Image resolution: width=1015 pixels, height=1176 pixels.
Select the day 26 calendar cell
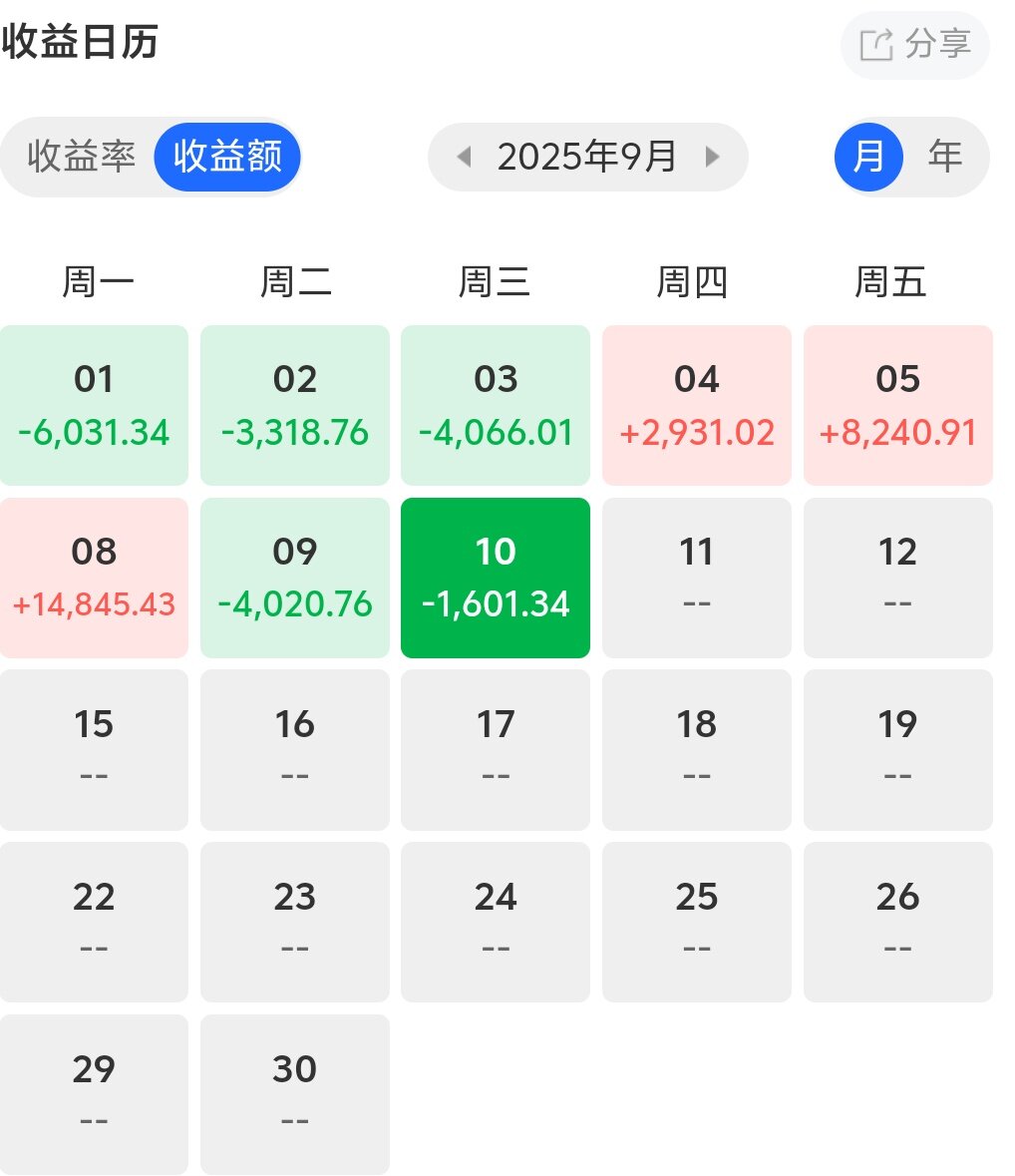897,922
